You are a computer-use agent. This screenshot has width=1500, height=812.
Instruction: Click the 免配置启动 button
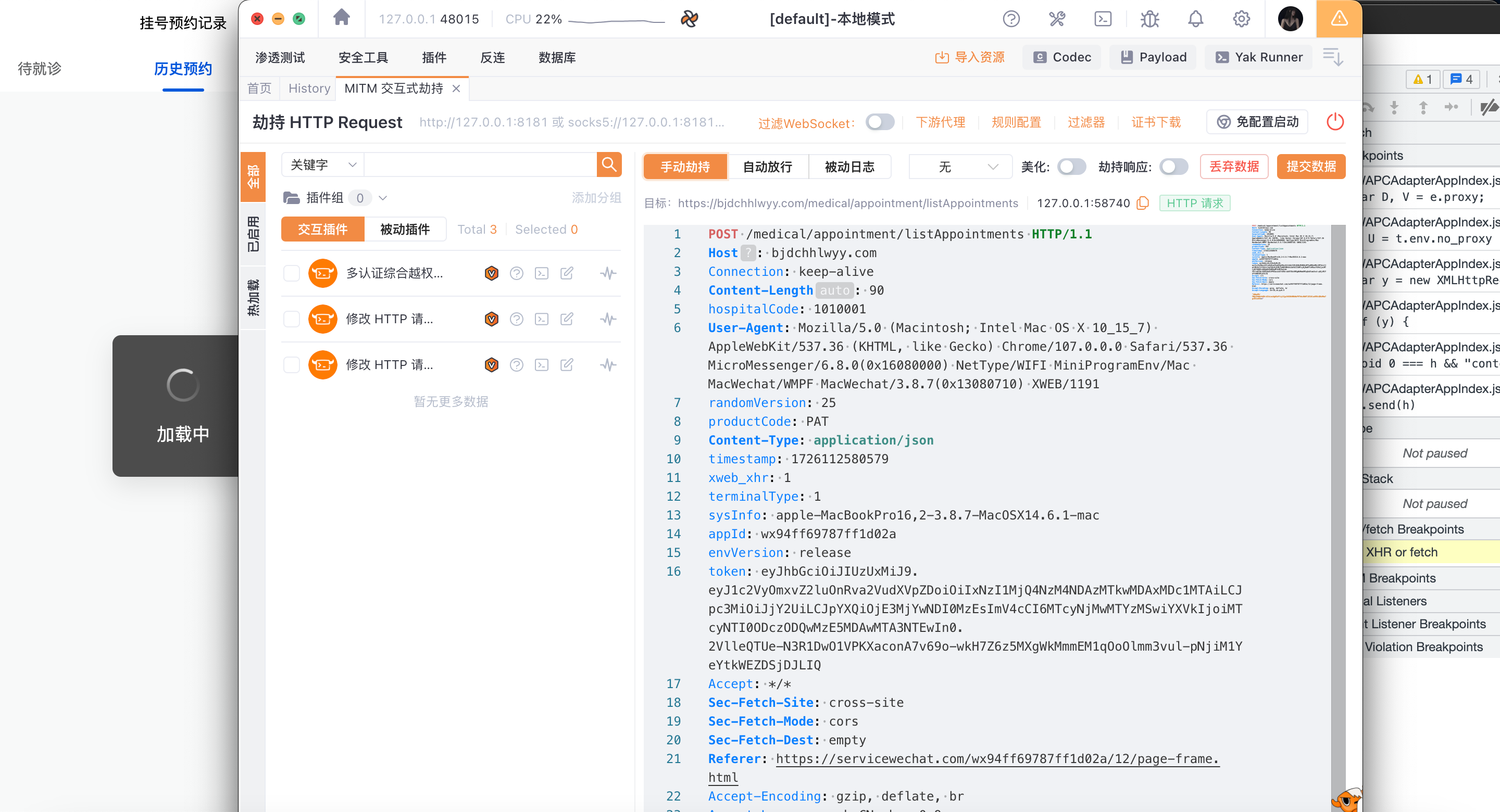point(1257,122)
